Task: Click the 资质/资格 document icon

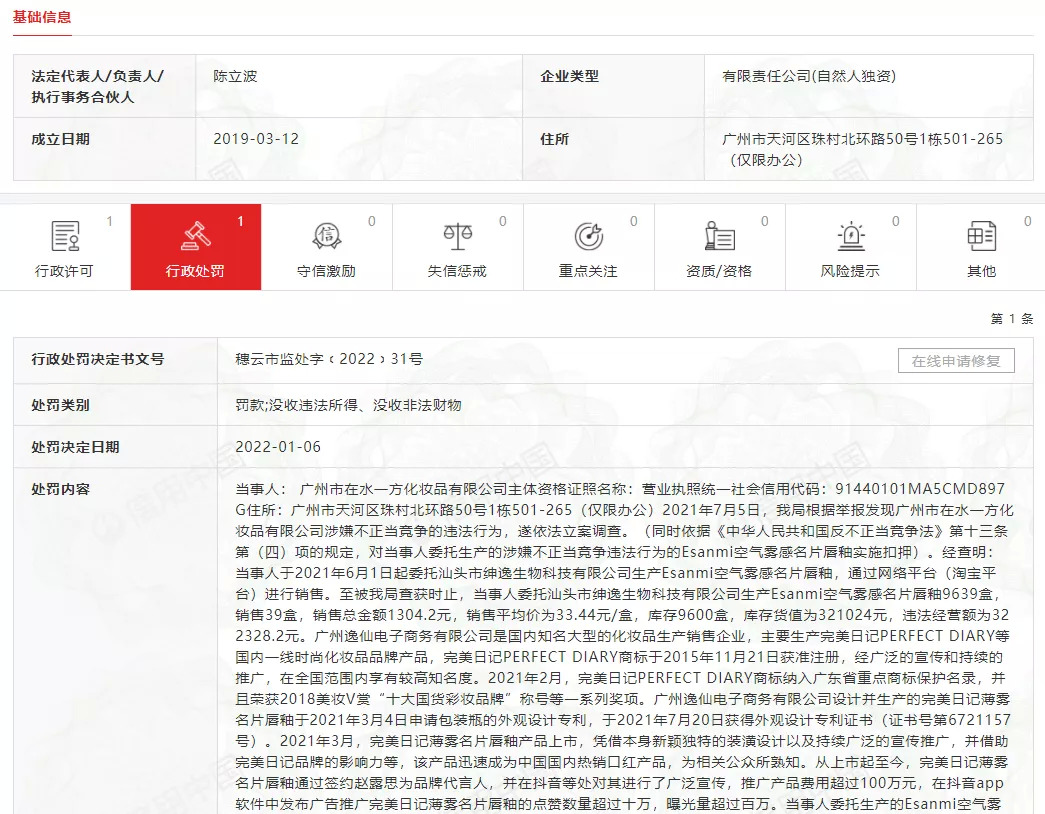Action: tap(720, 237)
